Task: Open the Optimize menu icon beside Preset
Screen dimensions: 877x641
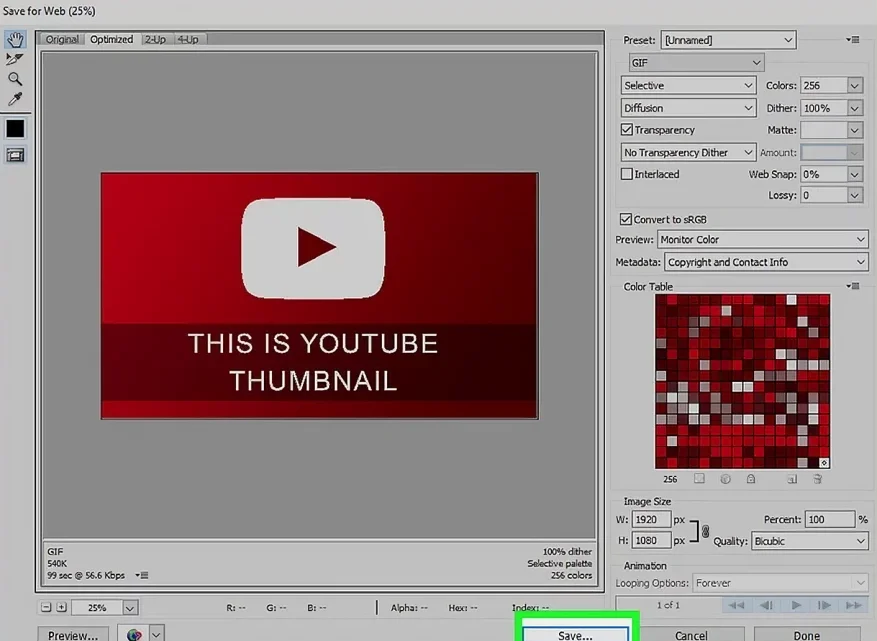Action: pyautogui.click(x=853, y=40)
